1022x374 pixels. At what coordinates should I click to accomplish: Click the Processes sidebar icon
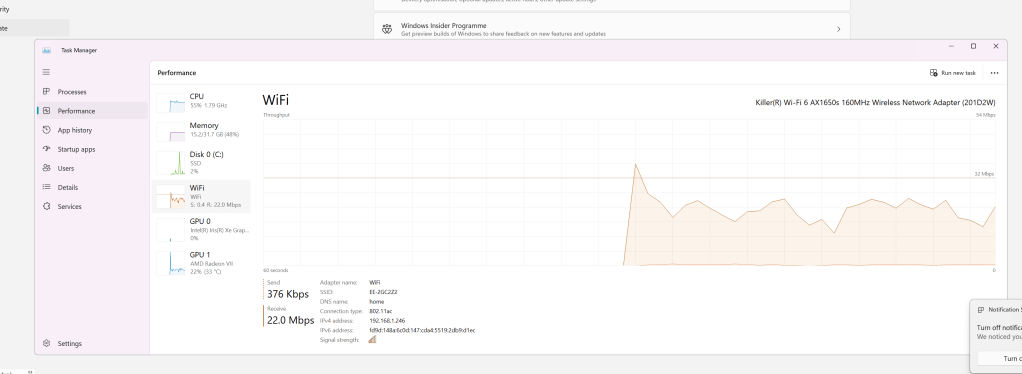[46, 92]
